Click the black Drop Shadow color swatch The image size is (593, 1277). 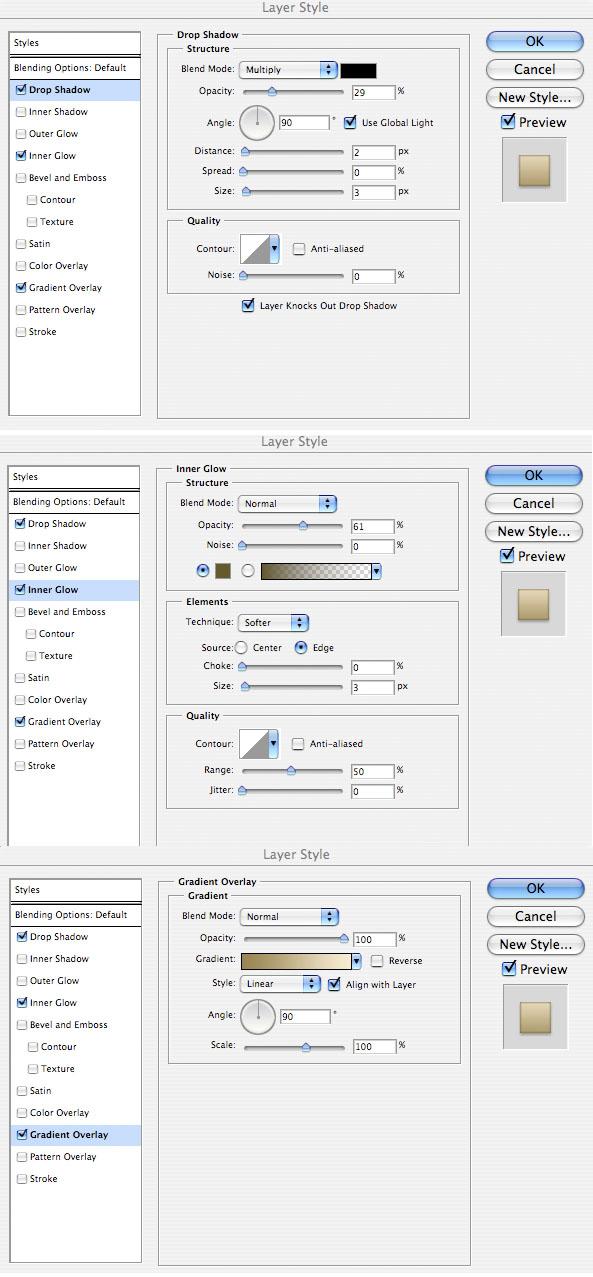[359, 70]
